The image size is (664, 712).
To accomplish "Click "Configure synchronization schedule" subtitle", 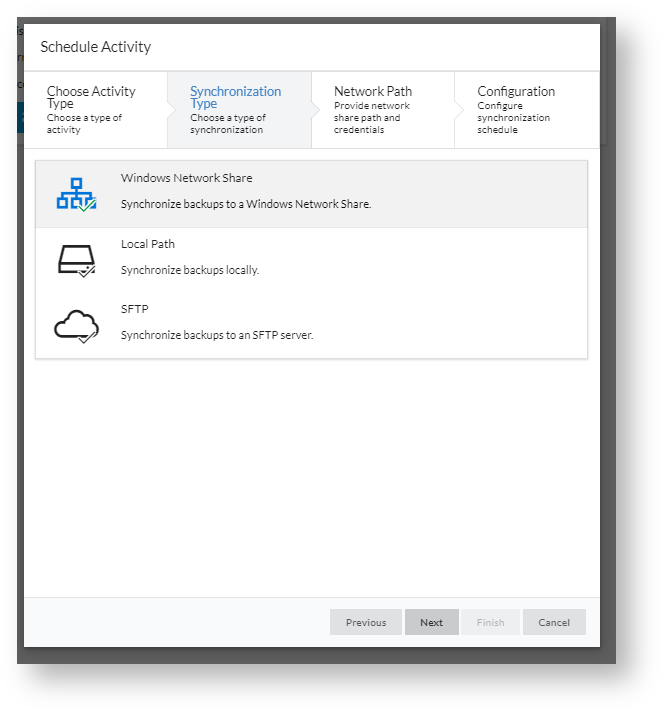I will [x=513, y=118].
